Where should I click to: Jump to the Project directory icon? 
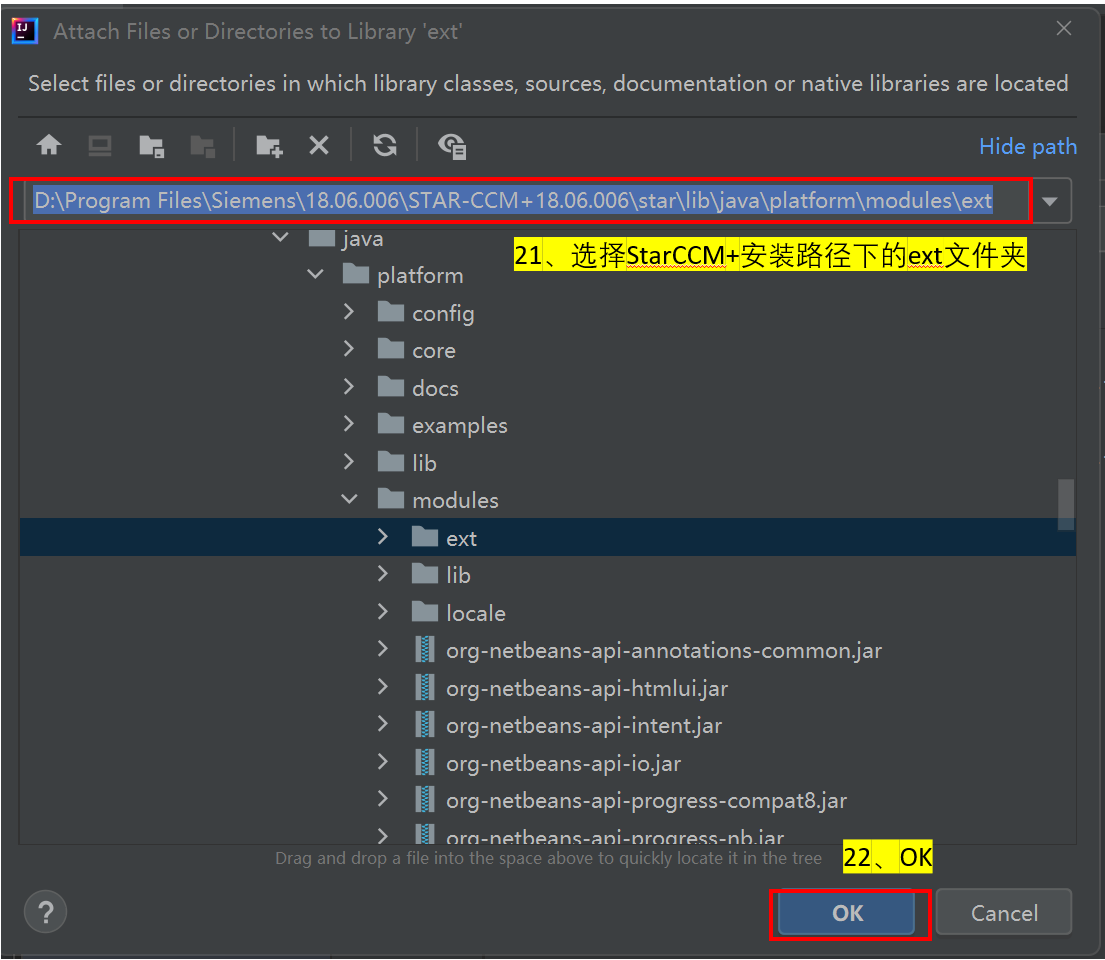152,146
